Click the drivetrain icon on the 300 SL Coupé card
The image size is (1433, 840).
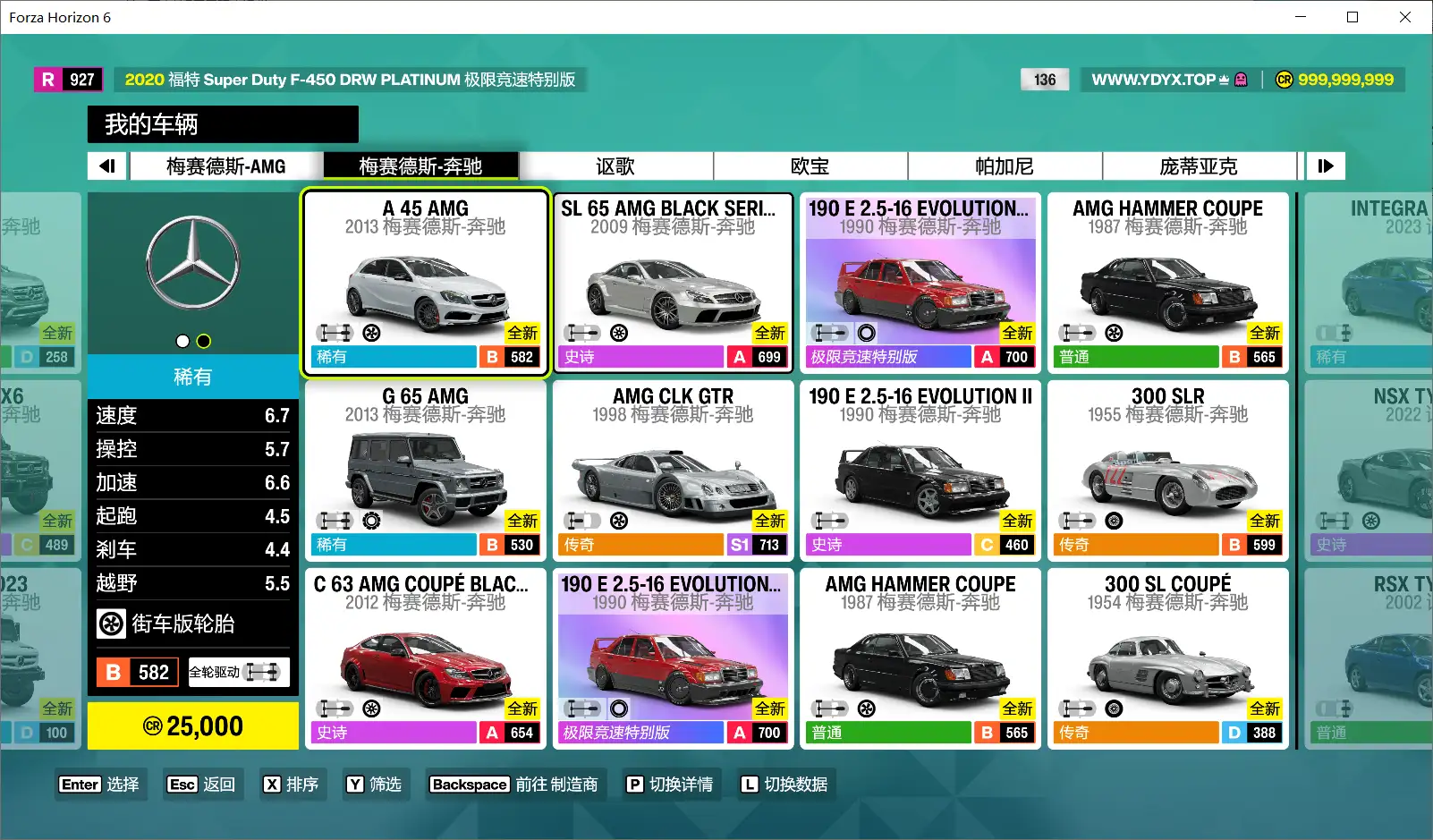(x=1078, y=708)
